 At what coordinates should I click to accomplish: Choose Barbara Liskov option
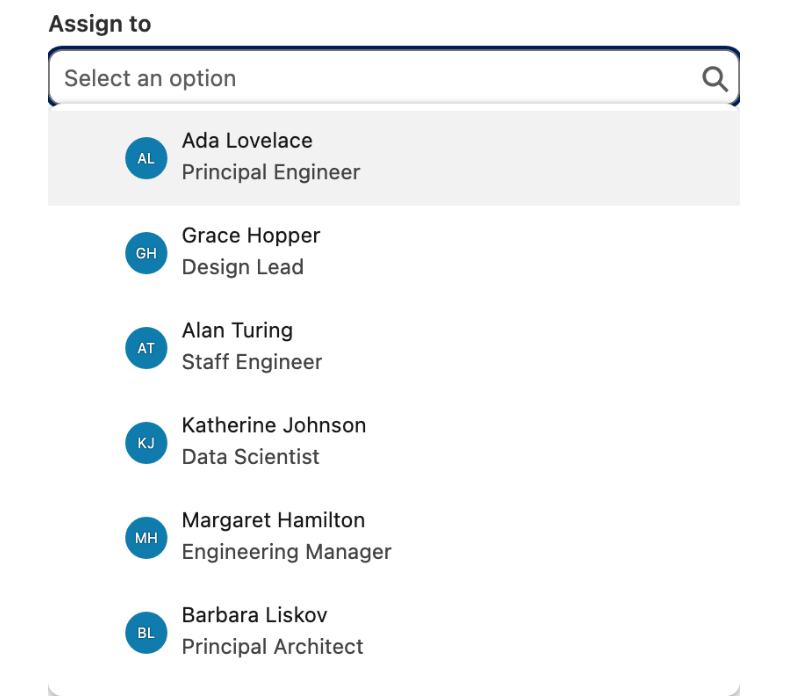(x=393, y=633)
